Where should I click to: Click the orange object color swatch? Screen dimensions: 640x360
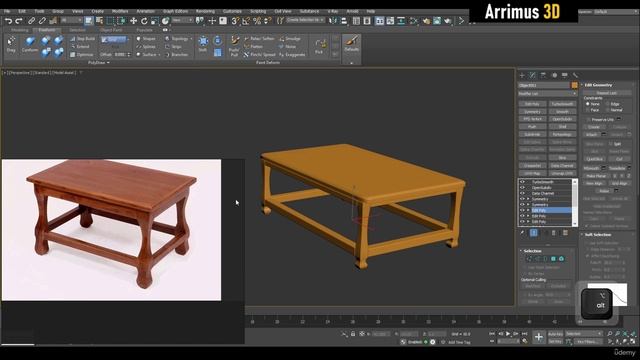[574, 85]
